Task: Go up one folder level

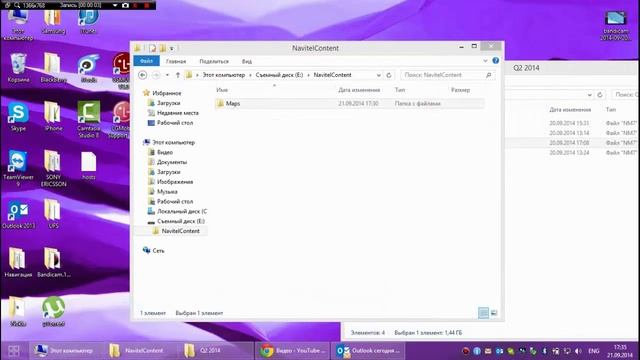Action: (x=178, y=75)
